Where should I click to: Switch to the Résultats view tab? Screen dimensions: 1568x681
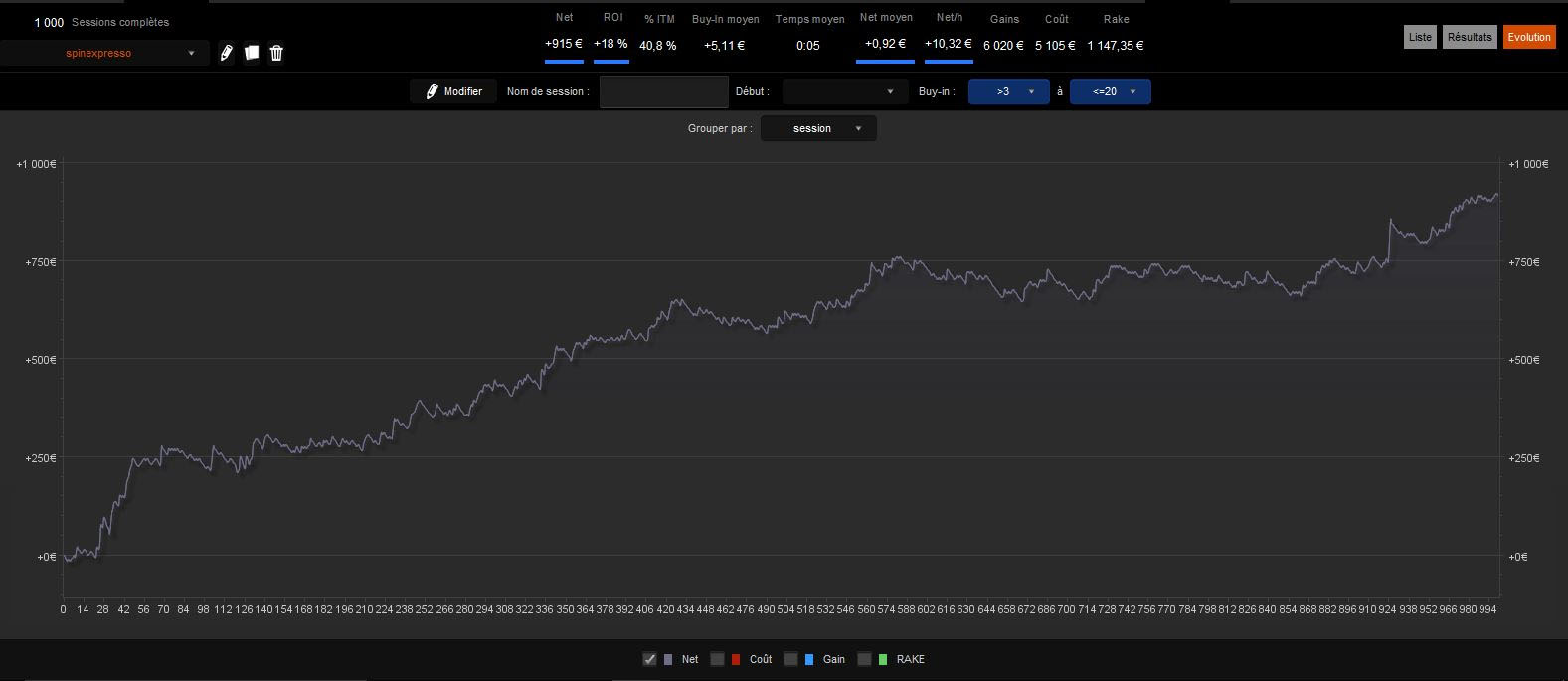tap(1469, 37)
